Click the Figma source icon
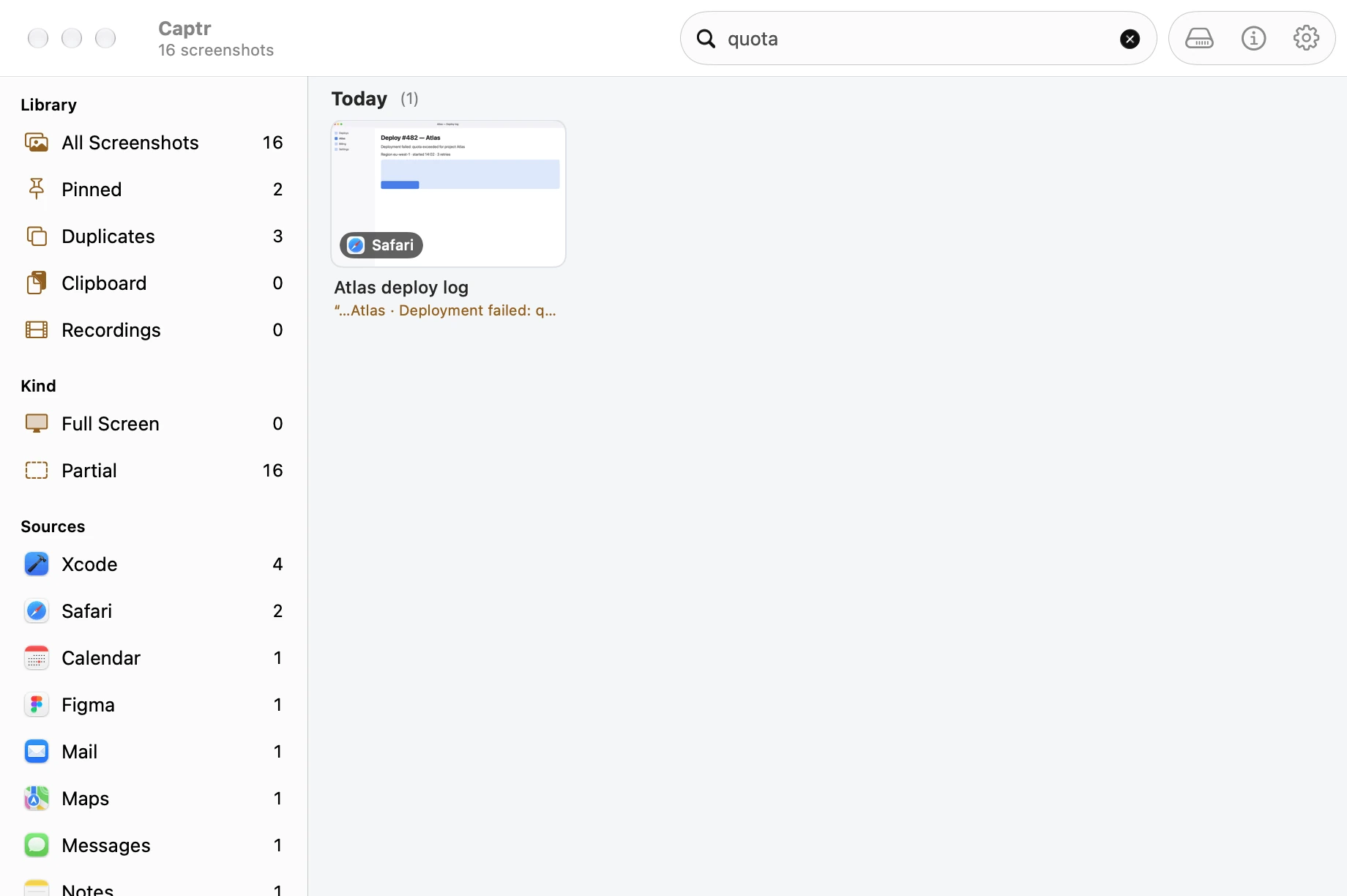 tap(37, 704)
